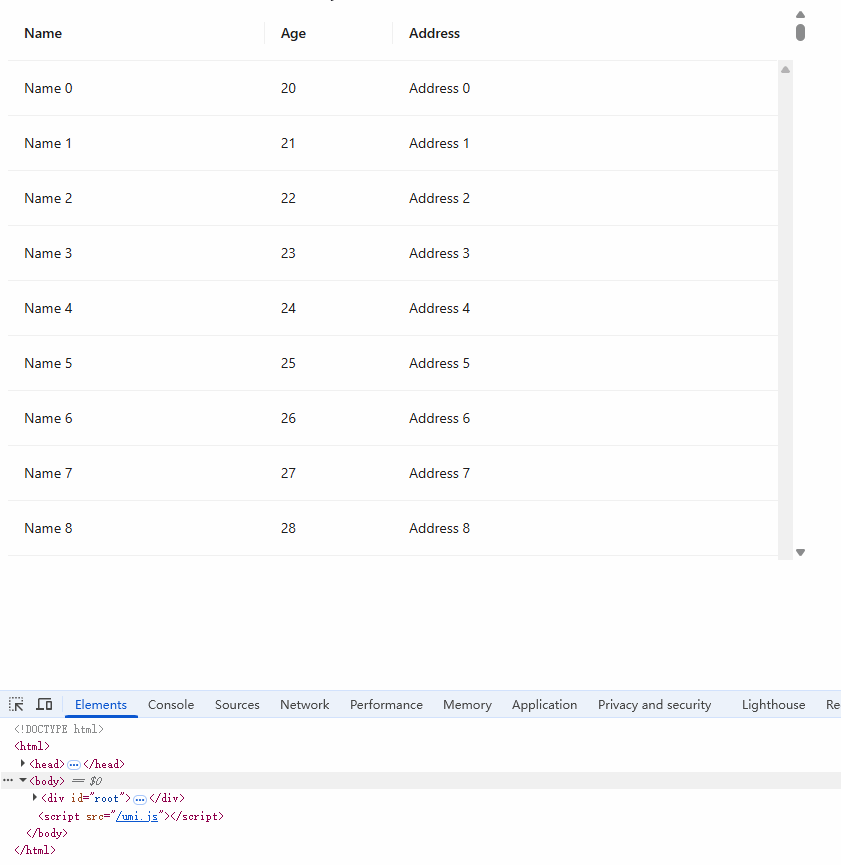Click the Age column header
Viewport: 841px width, 865px height.
click(293, 33)
